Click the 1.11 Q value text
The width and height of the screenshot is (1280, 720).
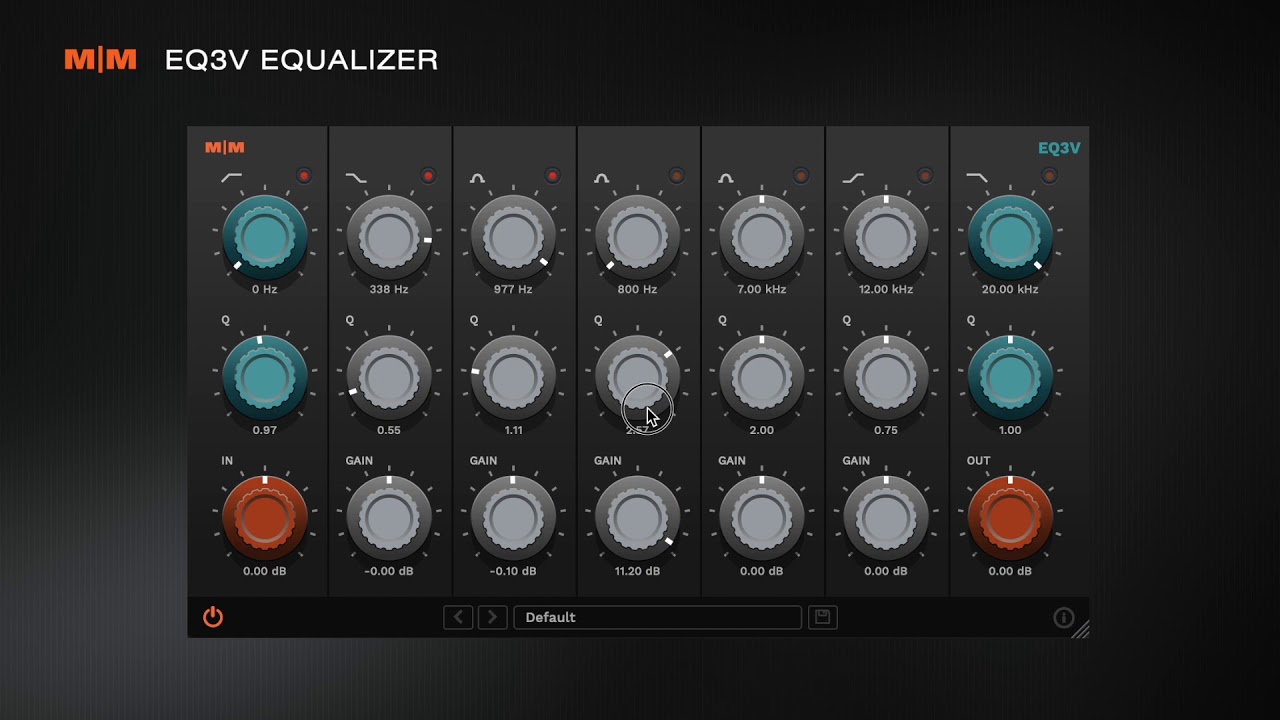[513, 430]
